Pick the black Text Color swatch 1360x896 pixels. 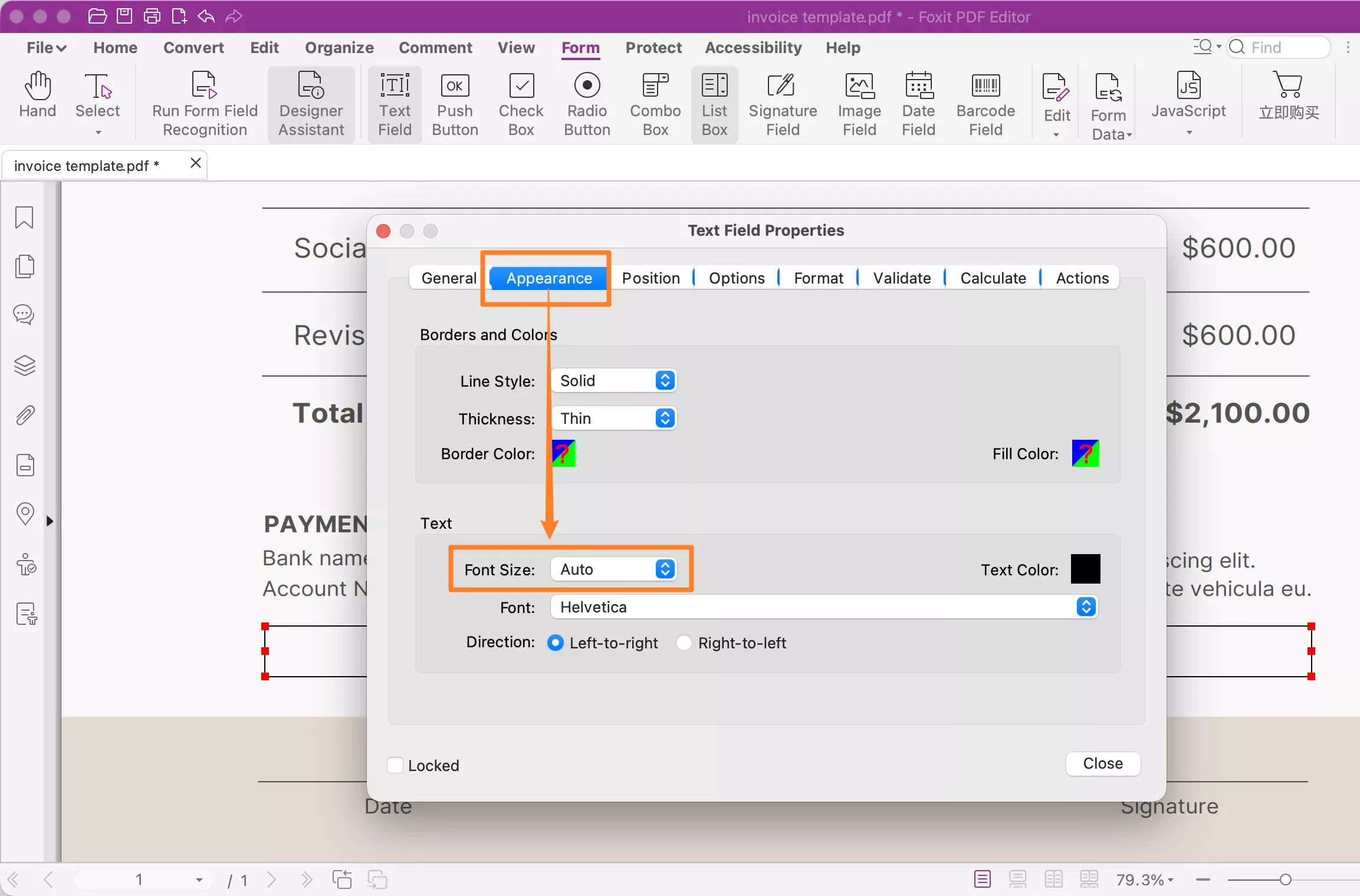pos(1085,569)
